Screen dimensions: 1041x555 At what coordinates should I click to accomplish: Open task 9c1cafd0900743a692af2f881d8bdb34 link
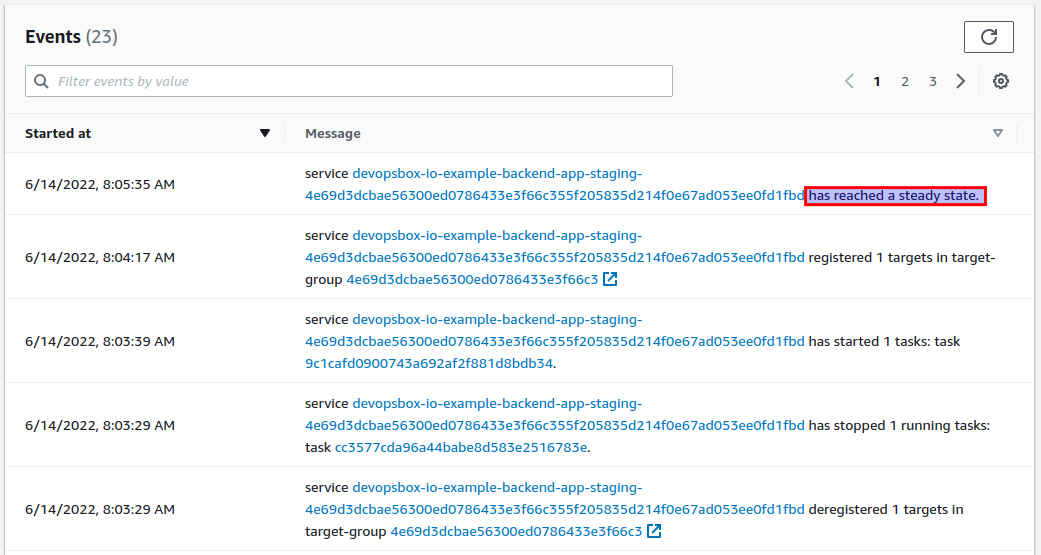[x=429, y=364]
